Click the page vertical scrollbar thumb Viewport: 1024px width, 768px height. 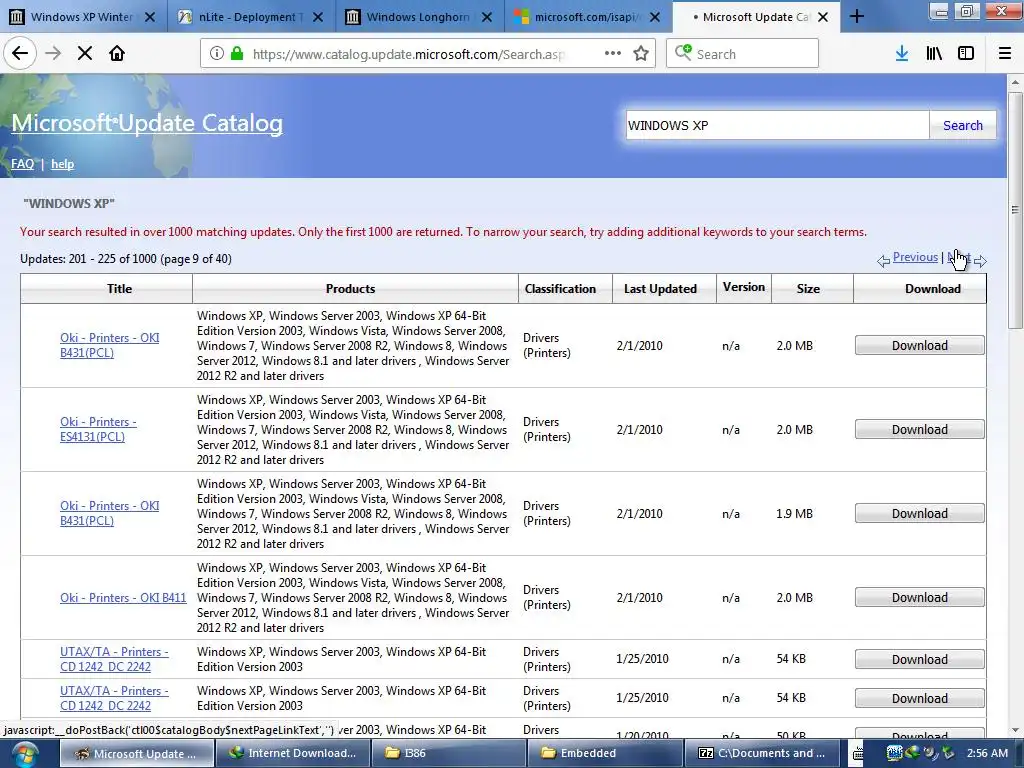(x=1015, y=210)
